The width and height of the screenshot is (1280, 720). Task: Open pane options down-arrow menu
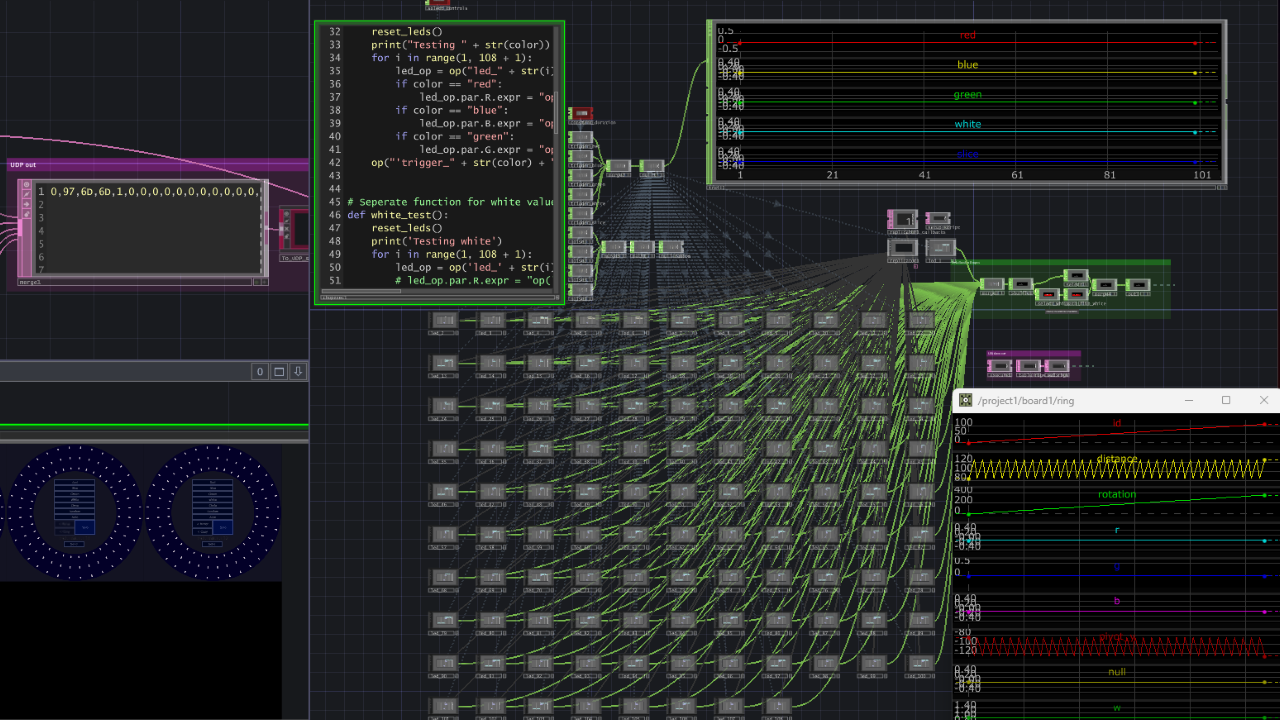pos(298,371)
